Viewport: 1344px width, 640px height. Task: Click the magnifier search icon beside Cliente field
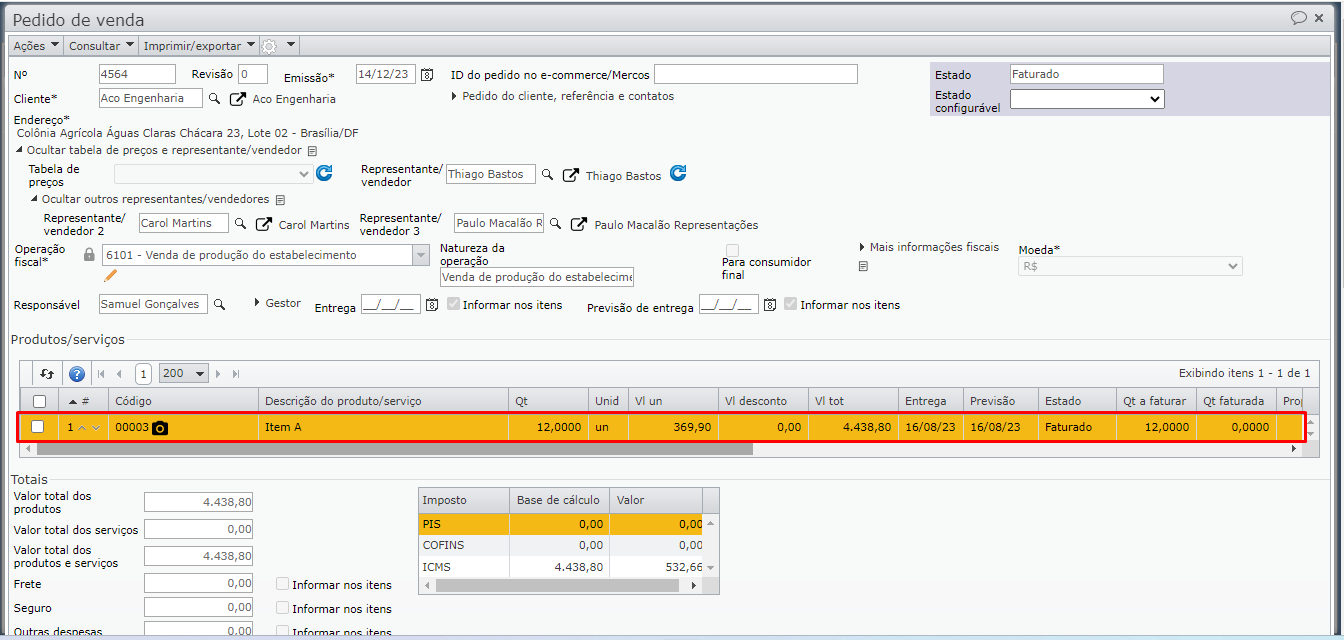coord(214,99)
